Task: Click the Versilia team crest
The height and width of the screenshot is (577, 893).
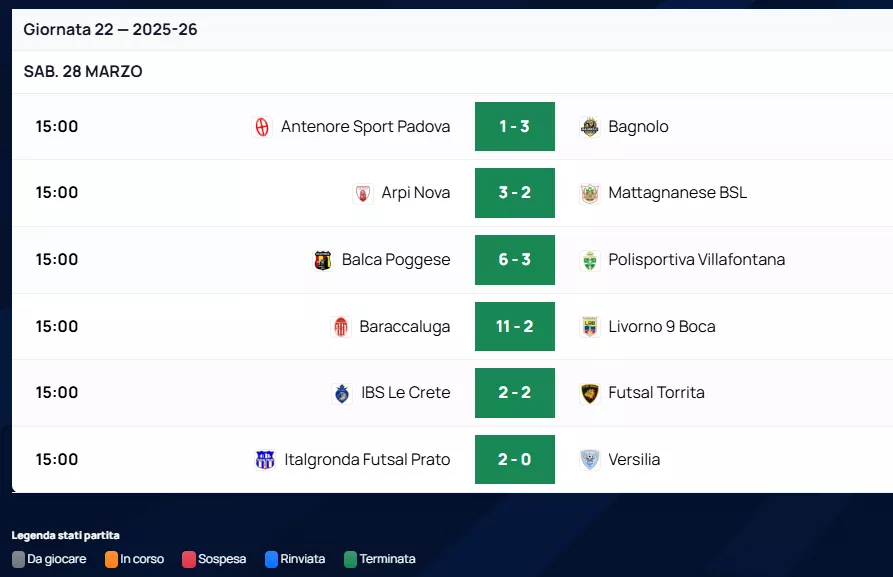Action: [590, 460]
